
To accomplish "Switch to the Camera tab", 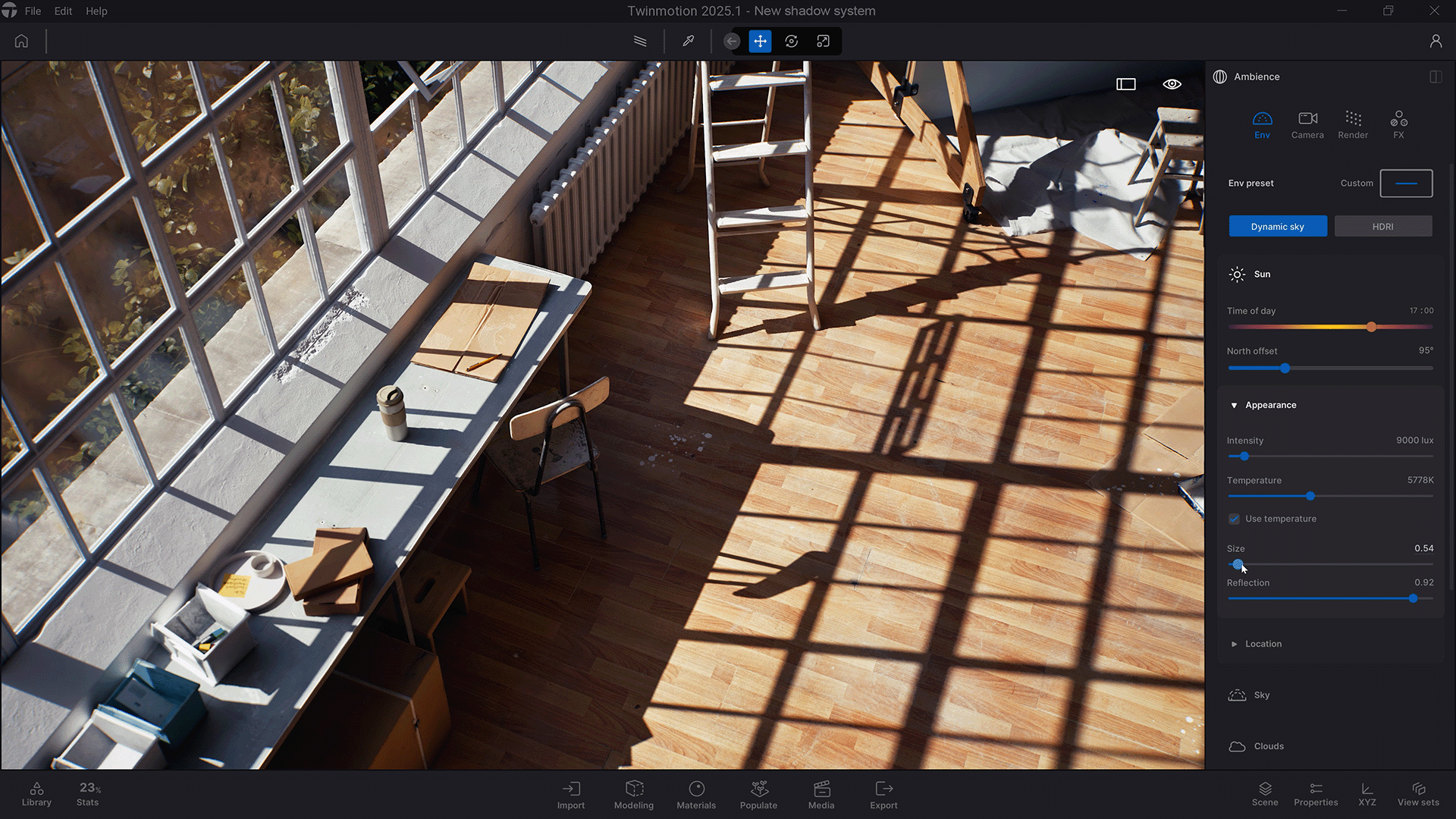I will tap(1307, 125).
